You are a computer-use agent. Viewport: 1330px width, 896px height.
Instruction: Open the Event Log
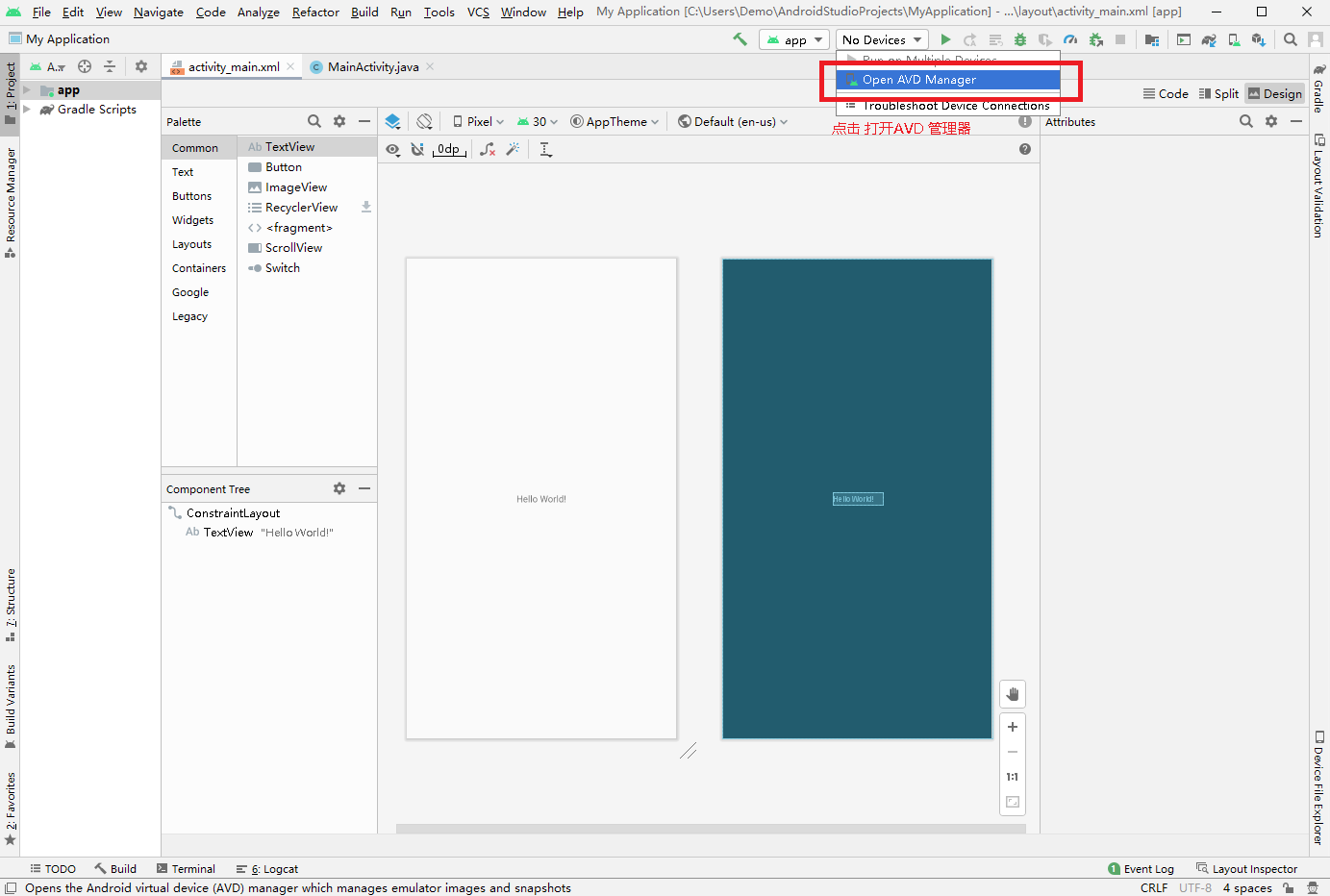[x=1141, y=869]
